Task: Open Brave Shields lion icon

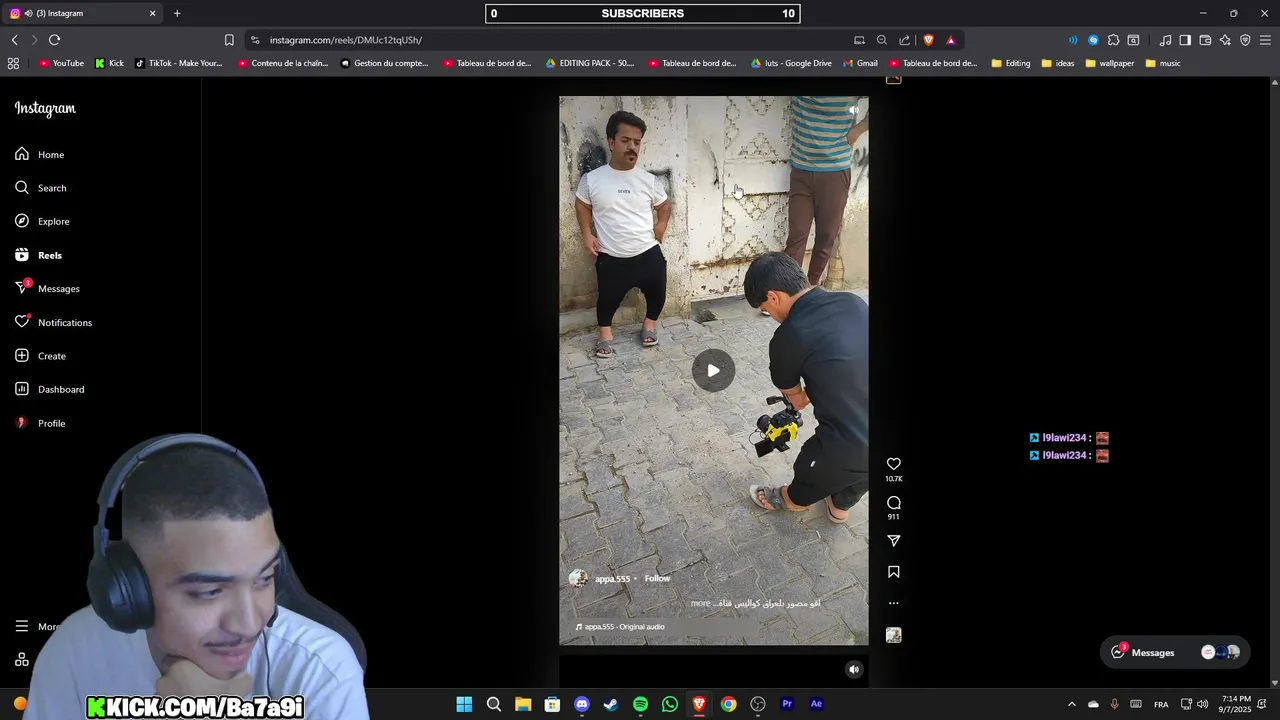Action: pyautogui.click(x=928, y=40)
